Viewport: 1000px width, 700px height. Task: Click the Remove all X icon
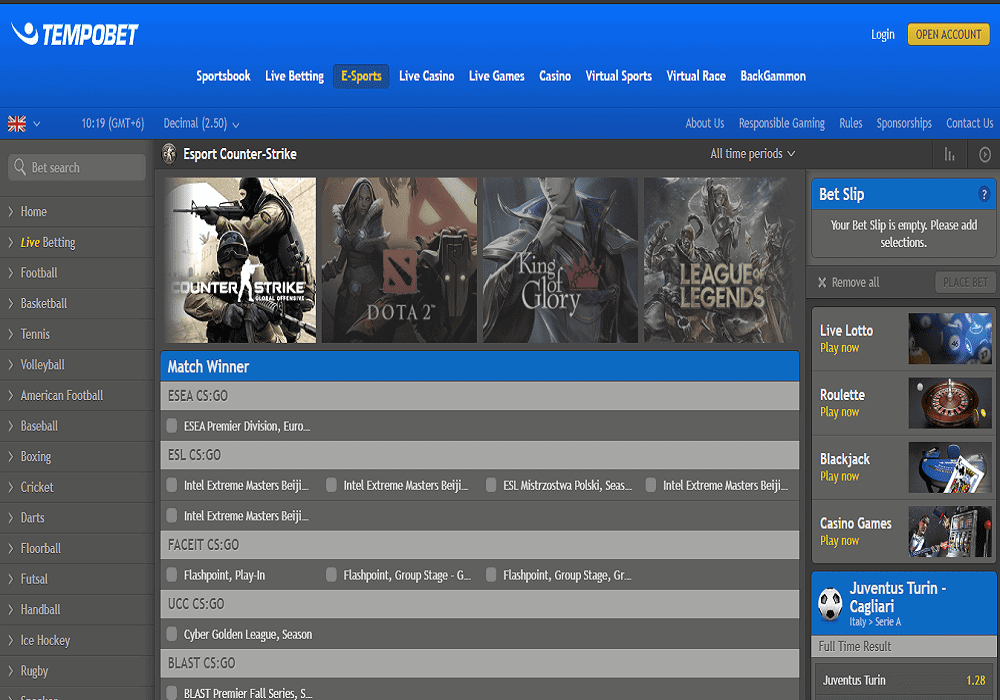[x=822, y=282]
